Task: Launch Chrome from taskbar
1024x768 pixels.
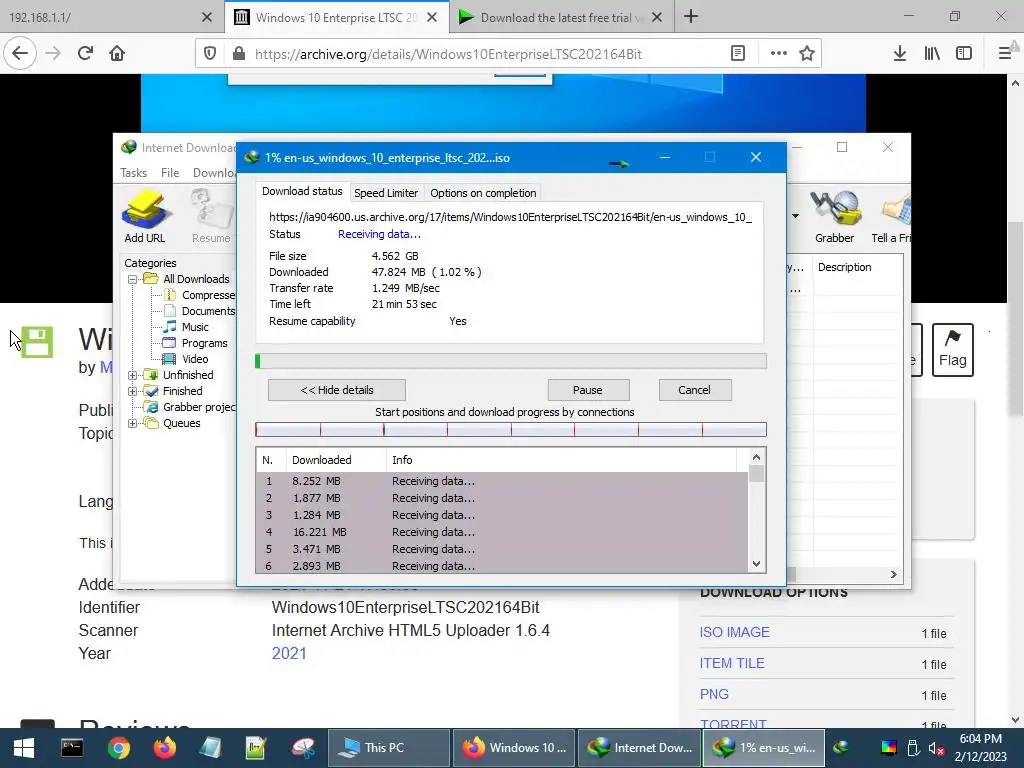Action: (118, 748)
